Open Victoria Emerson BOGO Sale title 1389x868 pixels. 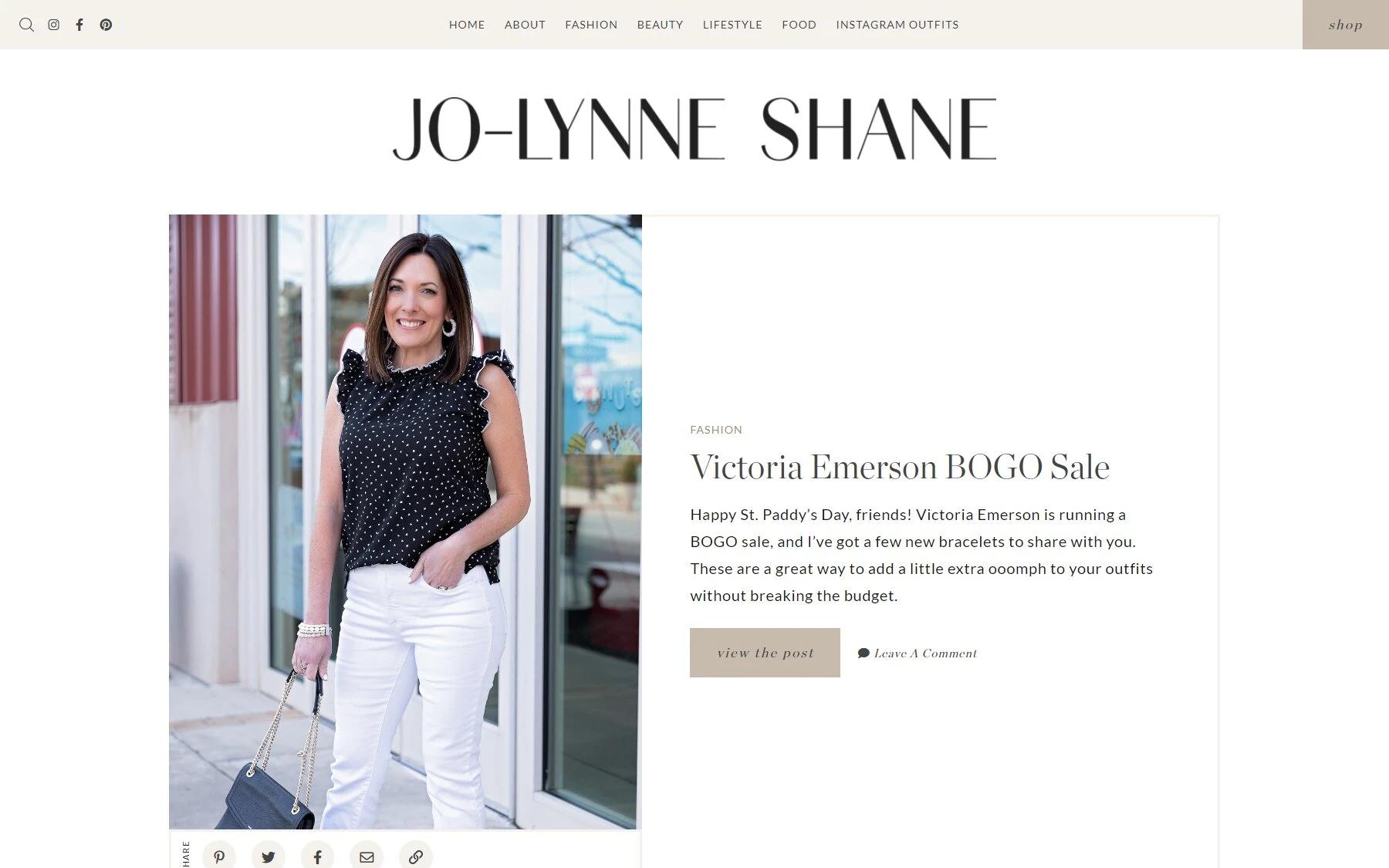[900, 467]
